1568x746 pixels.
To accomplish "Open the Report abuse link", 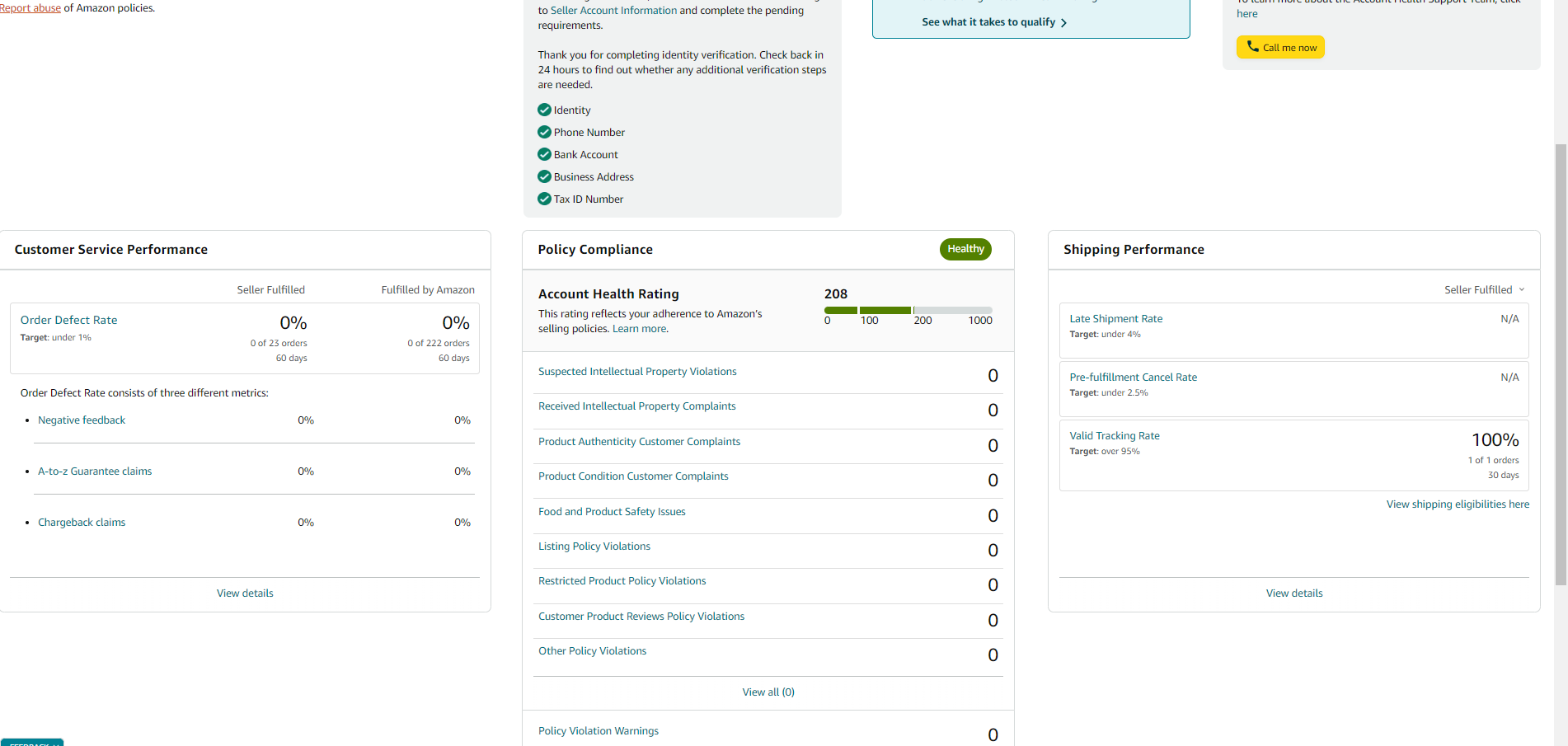I will [31, 8].
